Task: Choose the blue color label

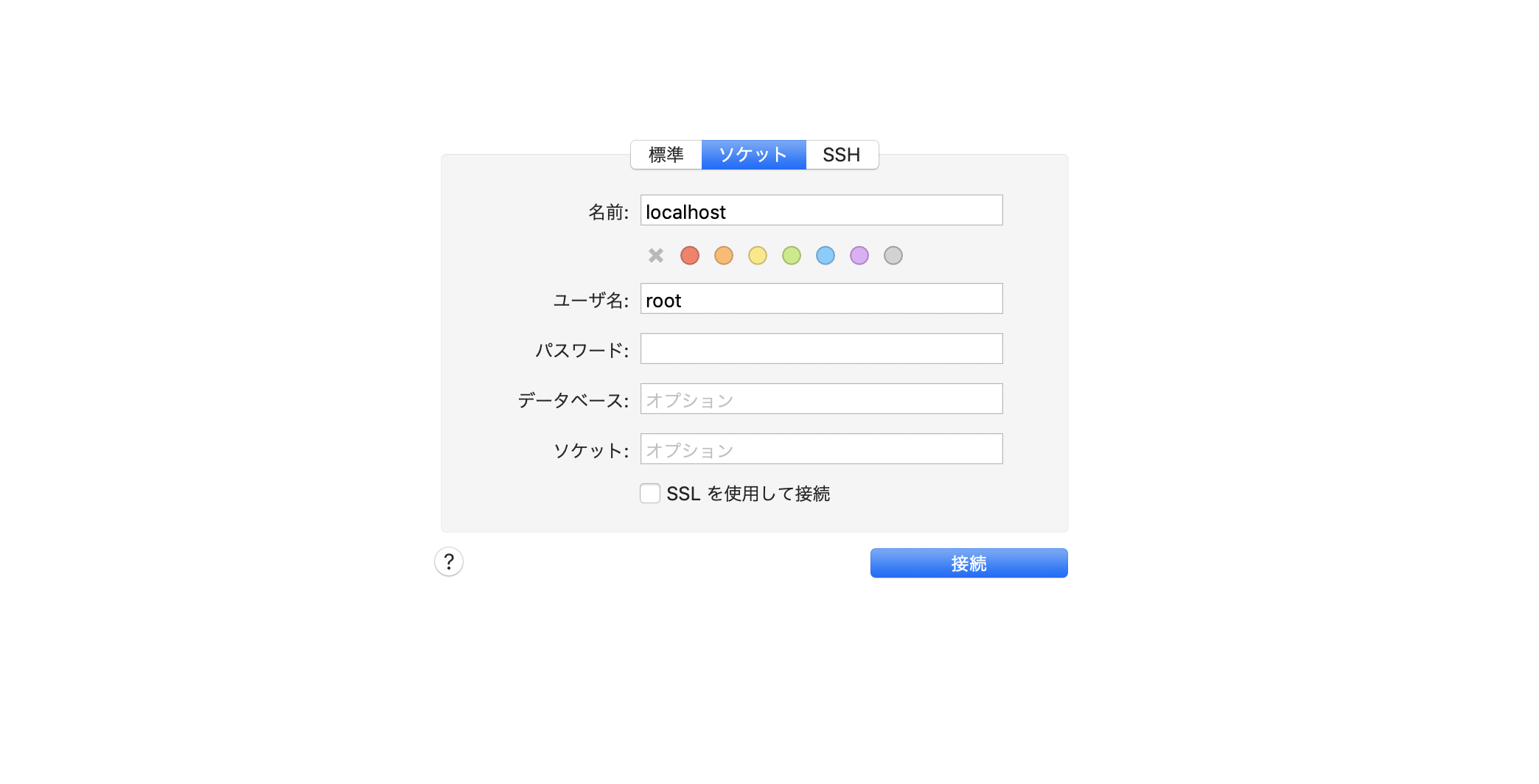Action: pyautogui.click(x=826, y=256)
